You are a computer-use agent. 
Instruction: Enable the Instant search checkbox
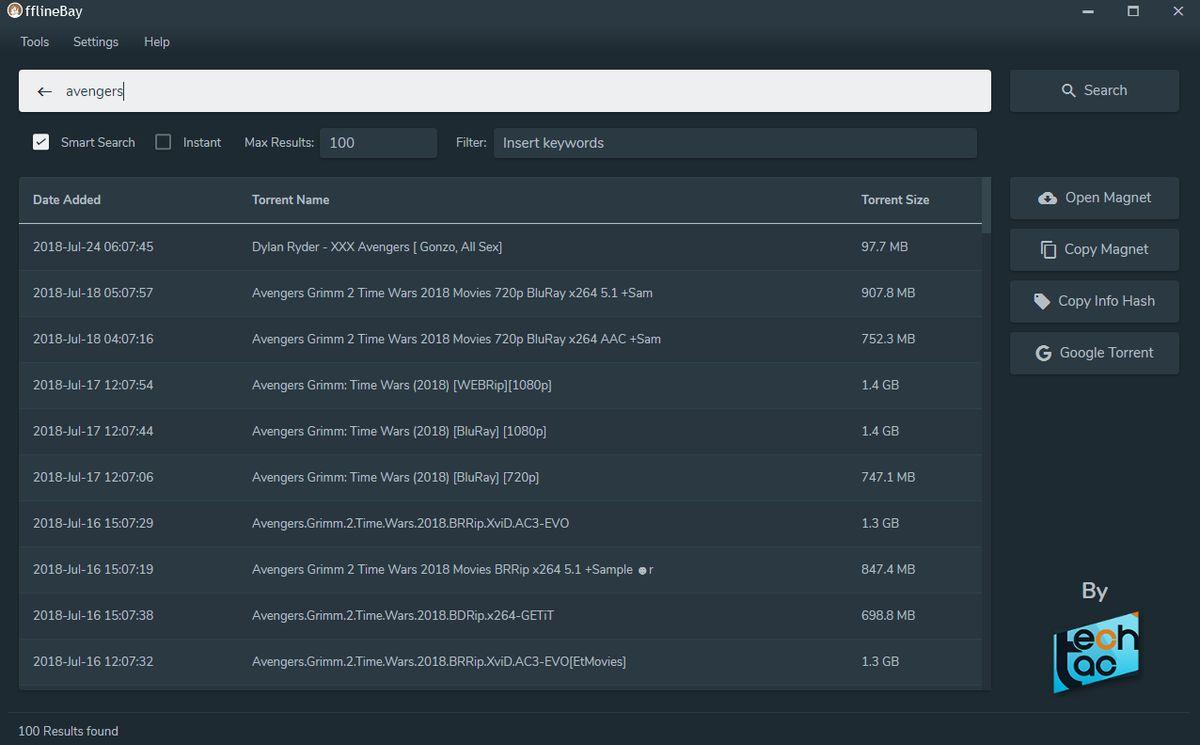point(163,142)
